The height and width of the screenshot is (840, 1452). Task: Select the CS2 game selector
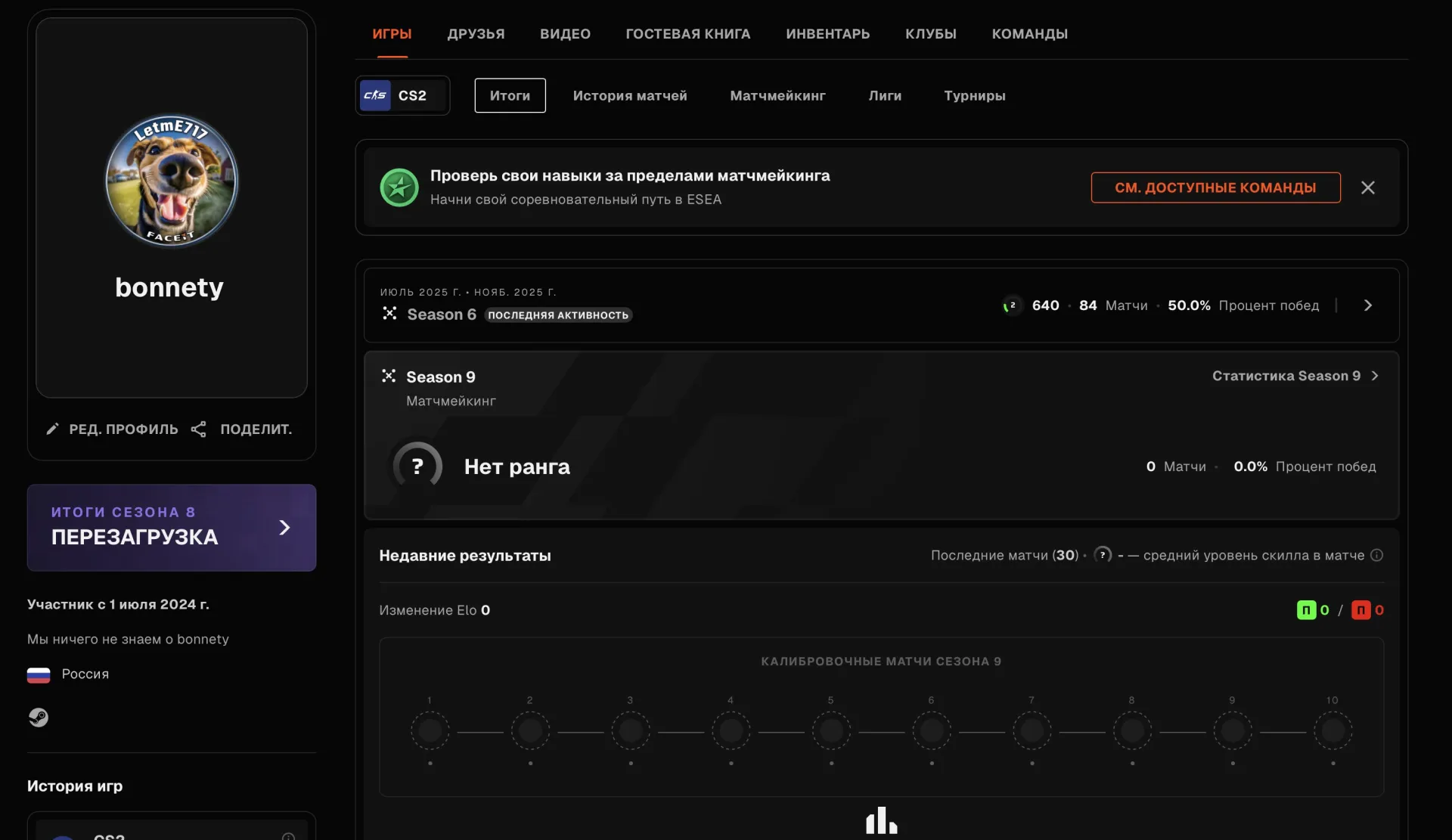tap(402, 95)
